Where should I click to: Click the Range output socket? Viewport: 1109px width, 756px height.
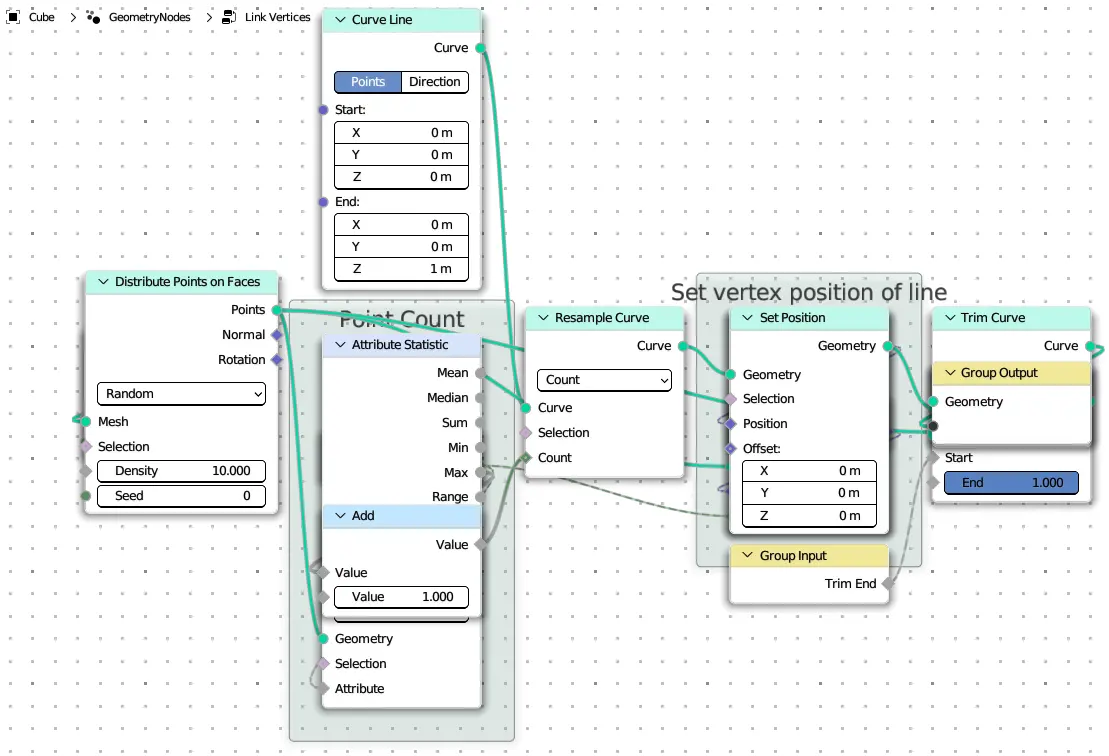pyautogui.click(x=481, y=497)
